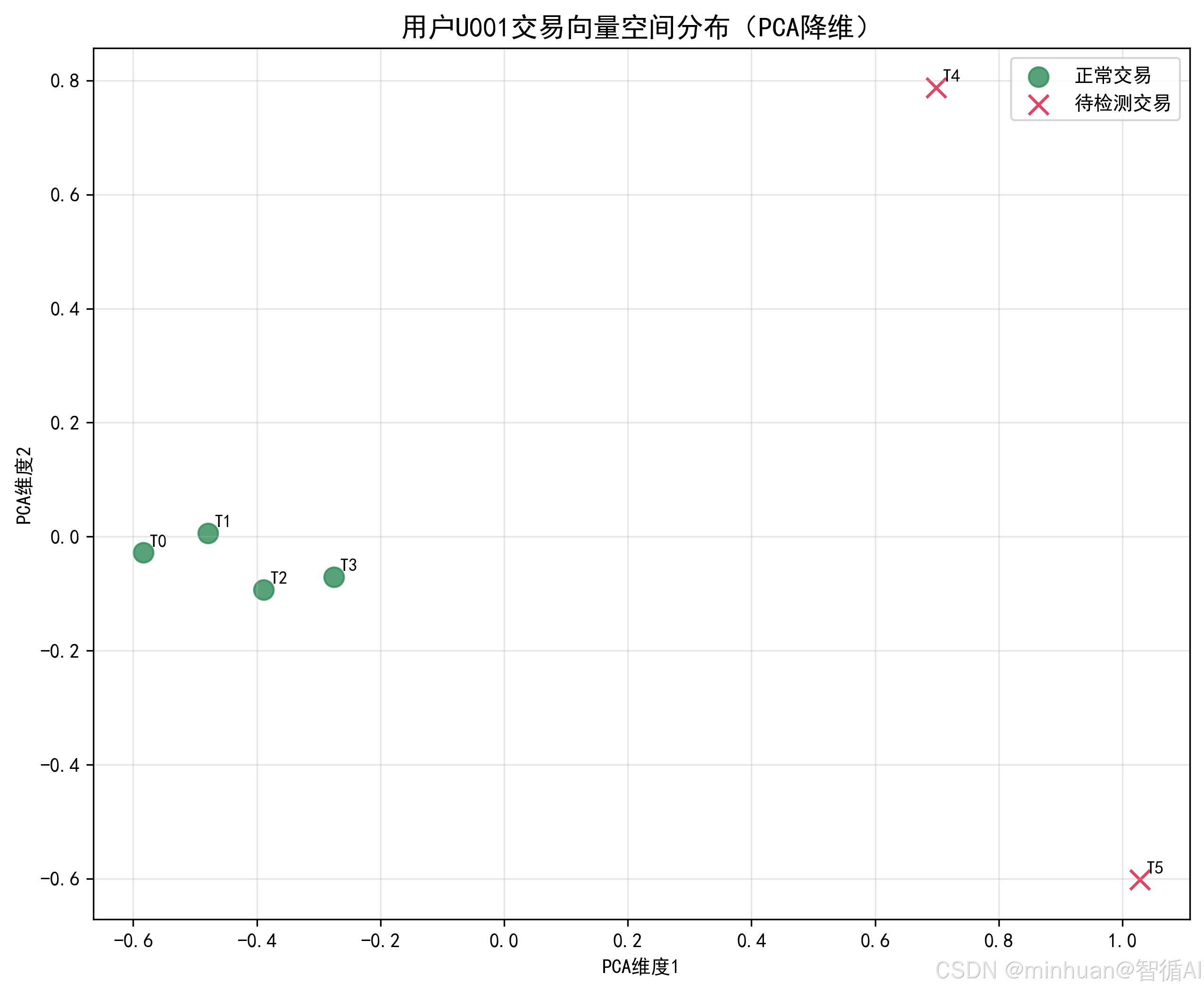This screenshot has height=990, width=1204.
Task: Click red cross icon in legend
Action: point(1038,104)
